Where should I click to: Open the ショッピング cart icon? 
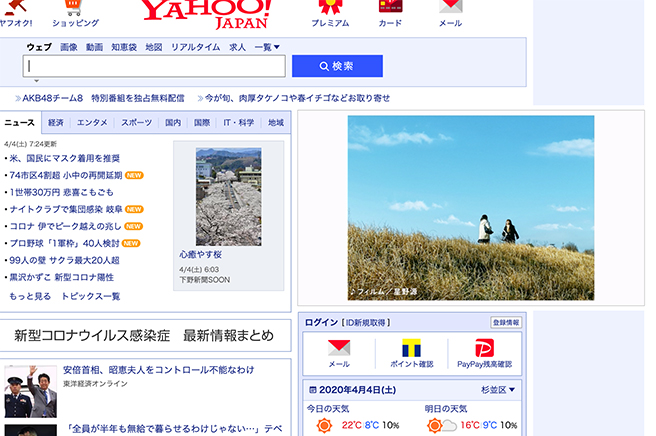74,7
